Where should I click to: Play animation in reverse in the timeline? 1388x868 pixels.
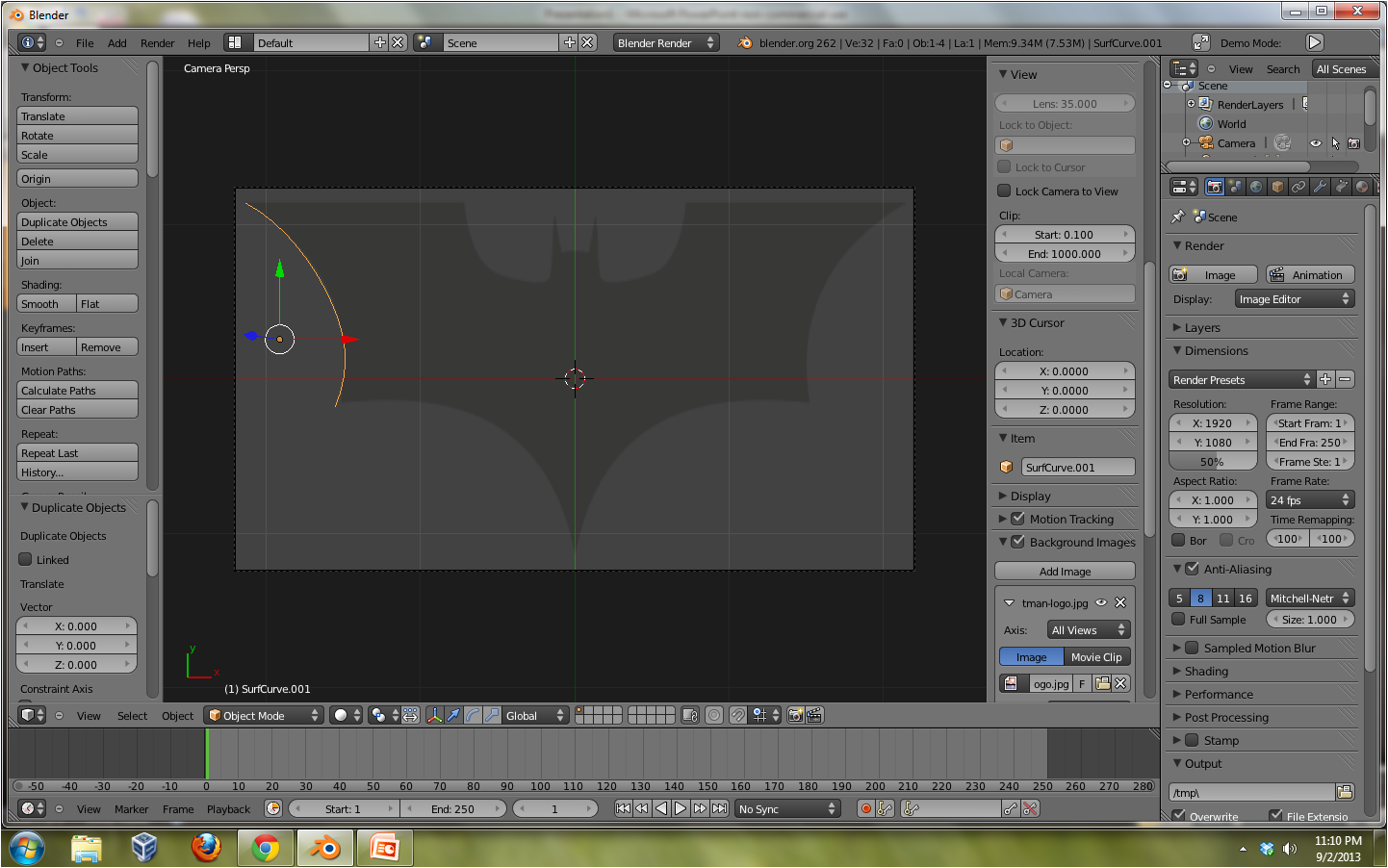click(x=661, y=808)
